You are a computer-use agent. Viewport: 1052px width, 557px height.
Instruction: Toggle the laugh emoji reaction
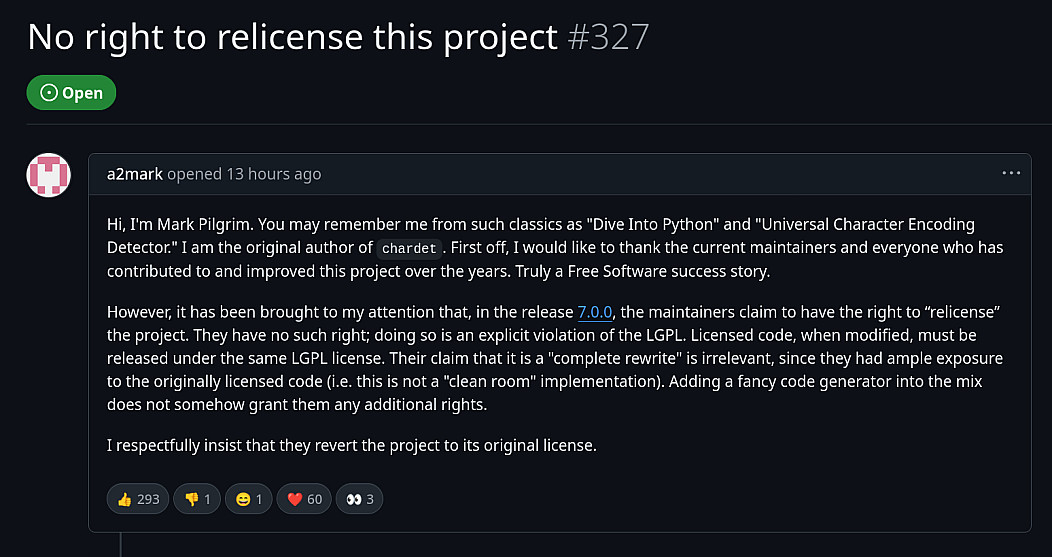pos(250,498)
